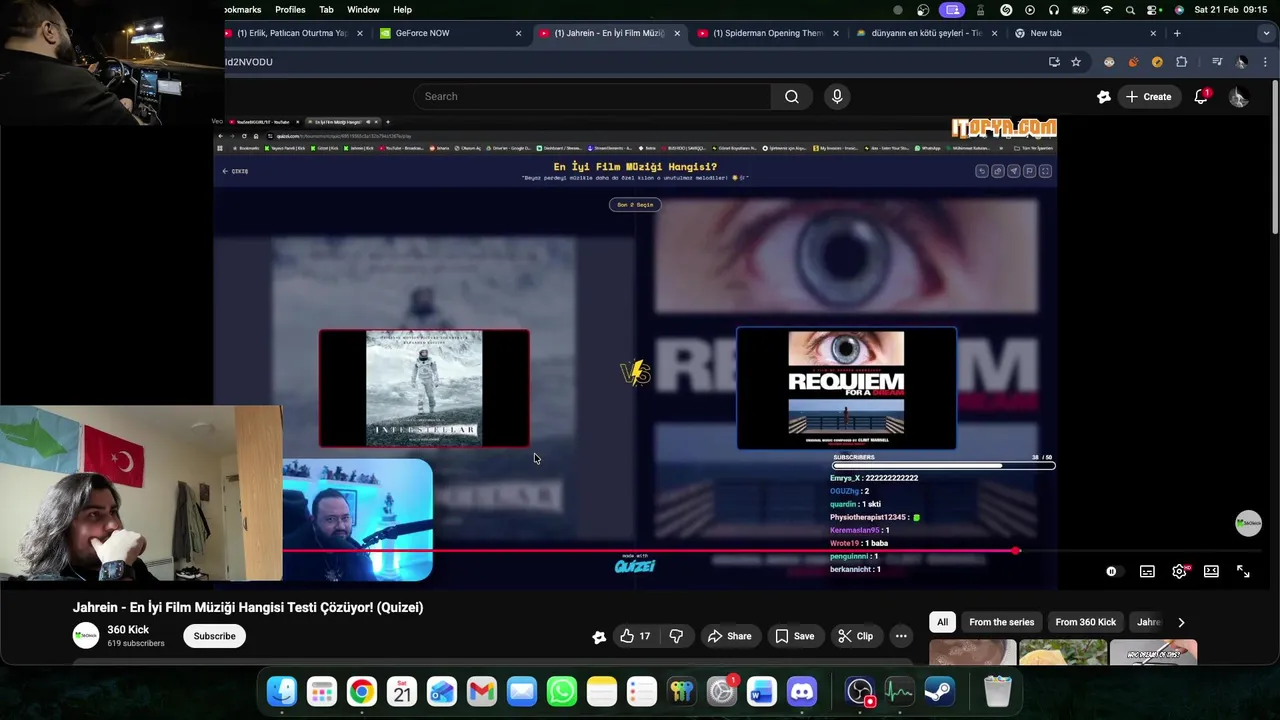
Task: Click the Interstellar poster in the video
Action: pos(424,388)
